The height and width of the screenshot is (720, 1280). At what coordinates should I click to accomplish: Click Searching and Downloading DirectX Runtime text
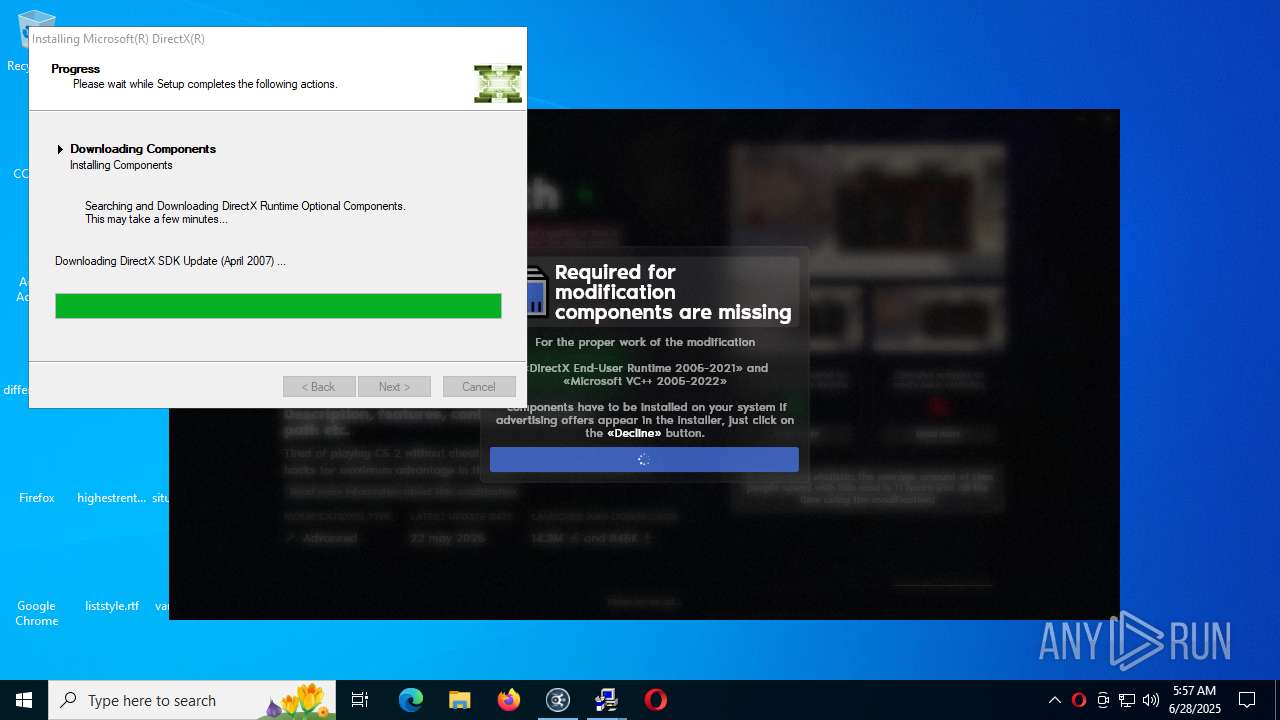(245, 206)
